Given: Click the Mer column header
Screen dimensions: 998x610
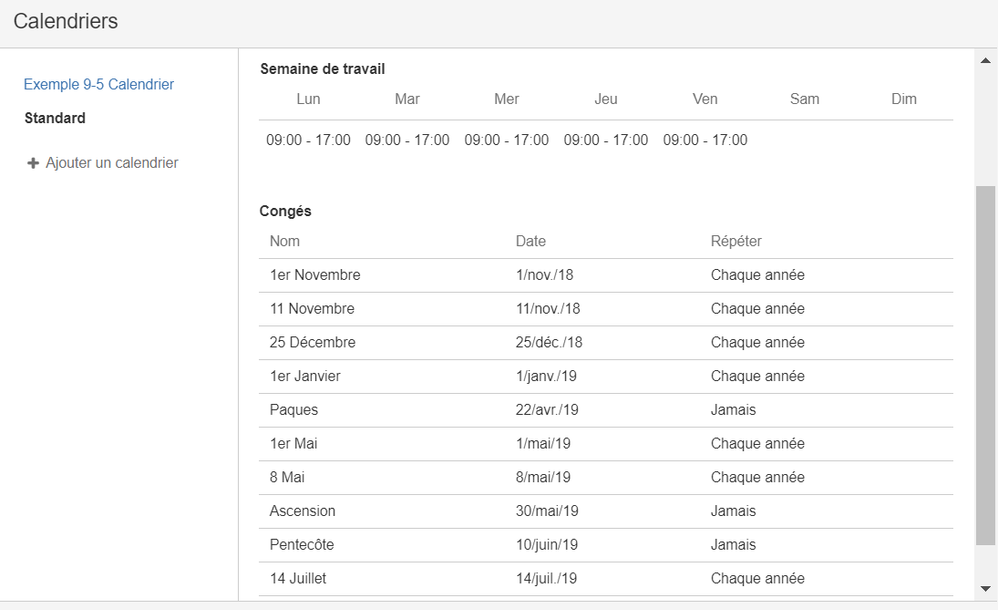Looking at the screenshot, I should (x=507, y=99).
